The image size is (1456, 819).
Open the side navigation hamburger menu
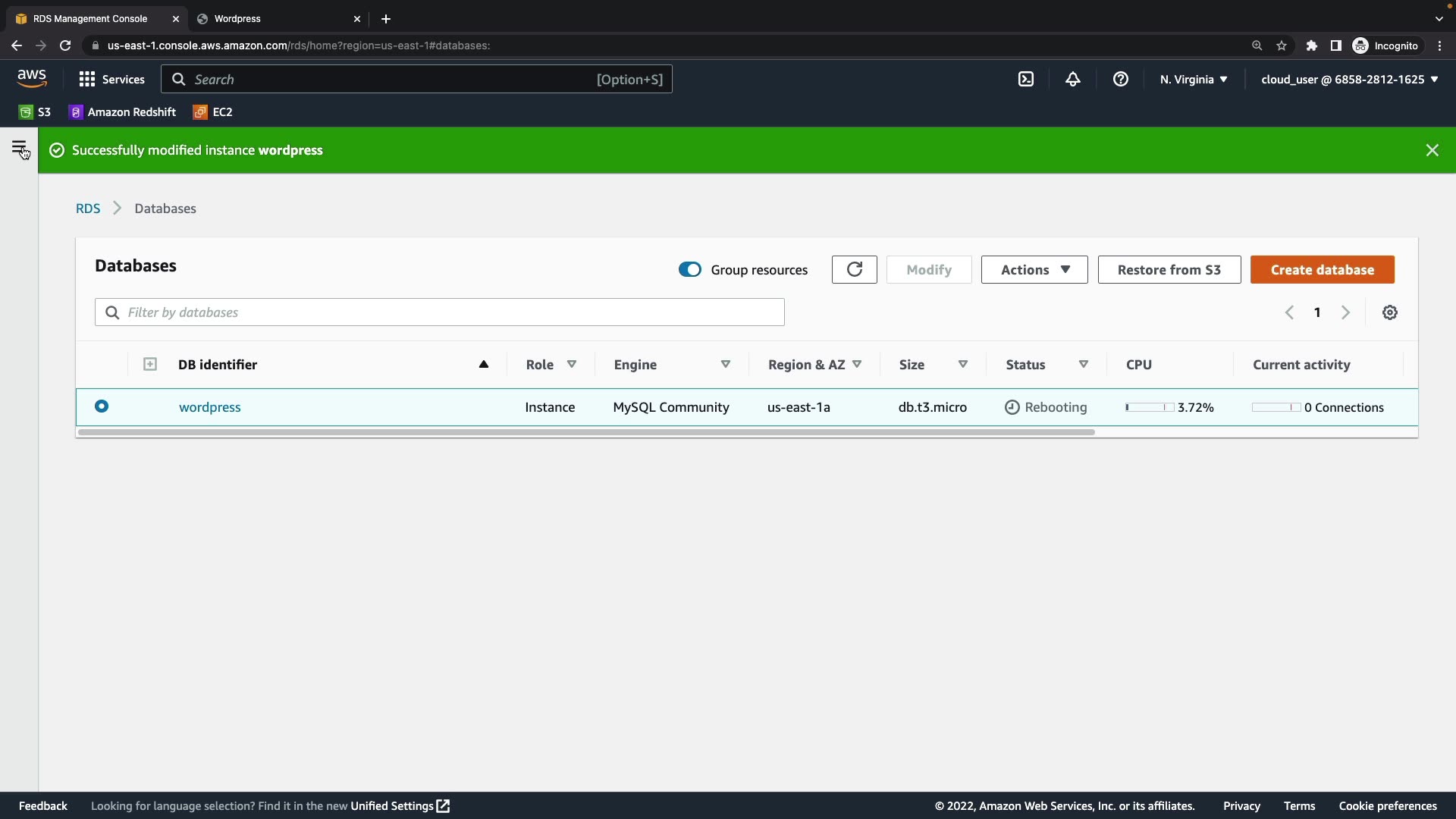point(19,147)
